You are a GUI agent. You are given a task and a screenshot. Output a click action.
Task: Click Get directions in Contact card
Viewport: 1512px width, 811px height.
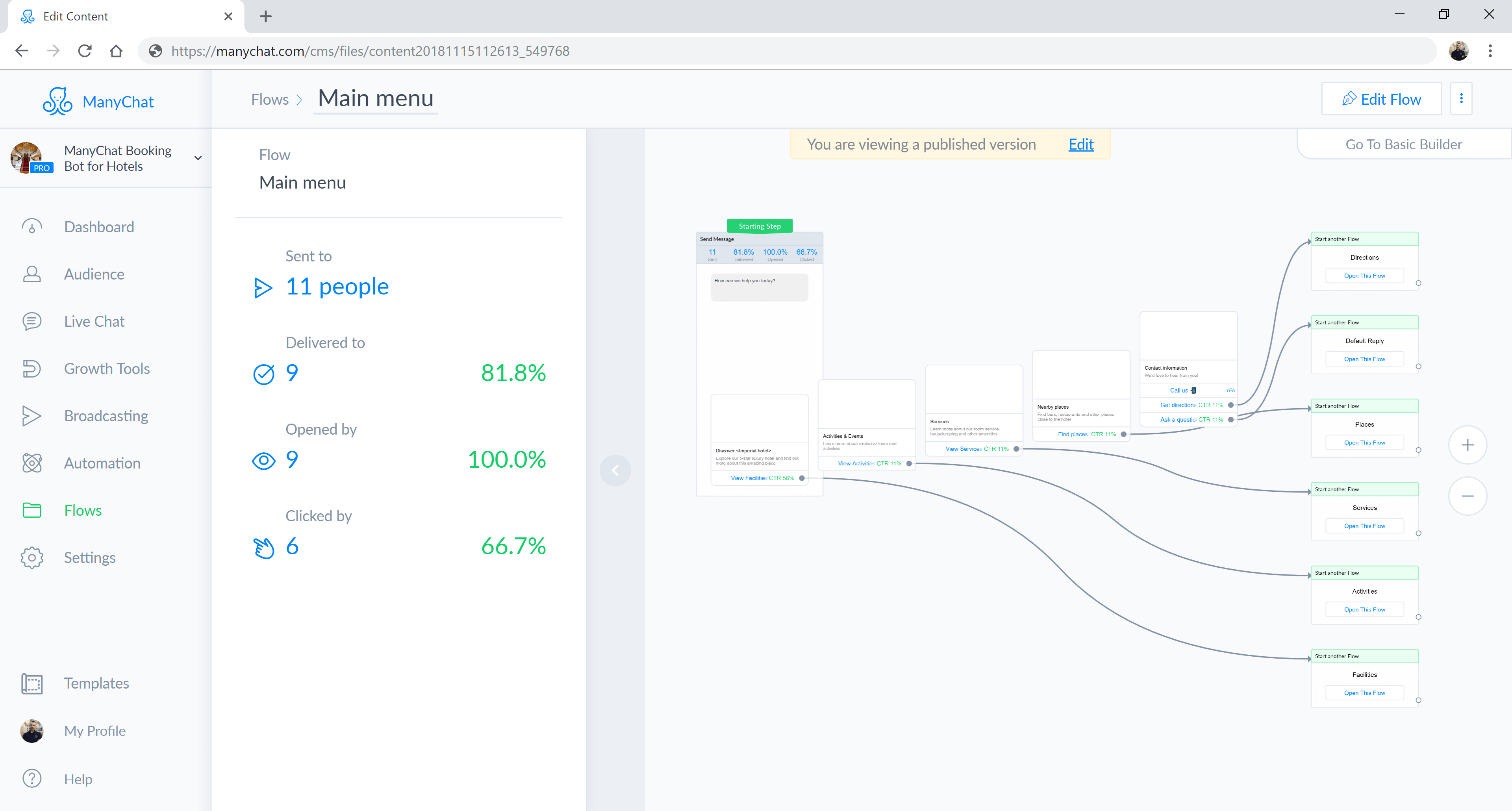click(x=1188, y=404)
